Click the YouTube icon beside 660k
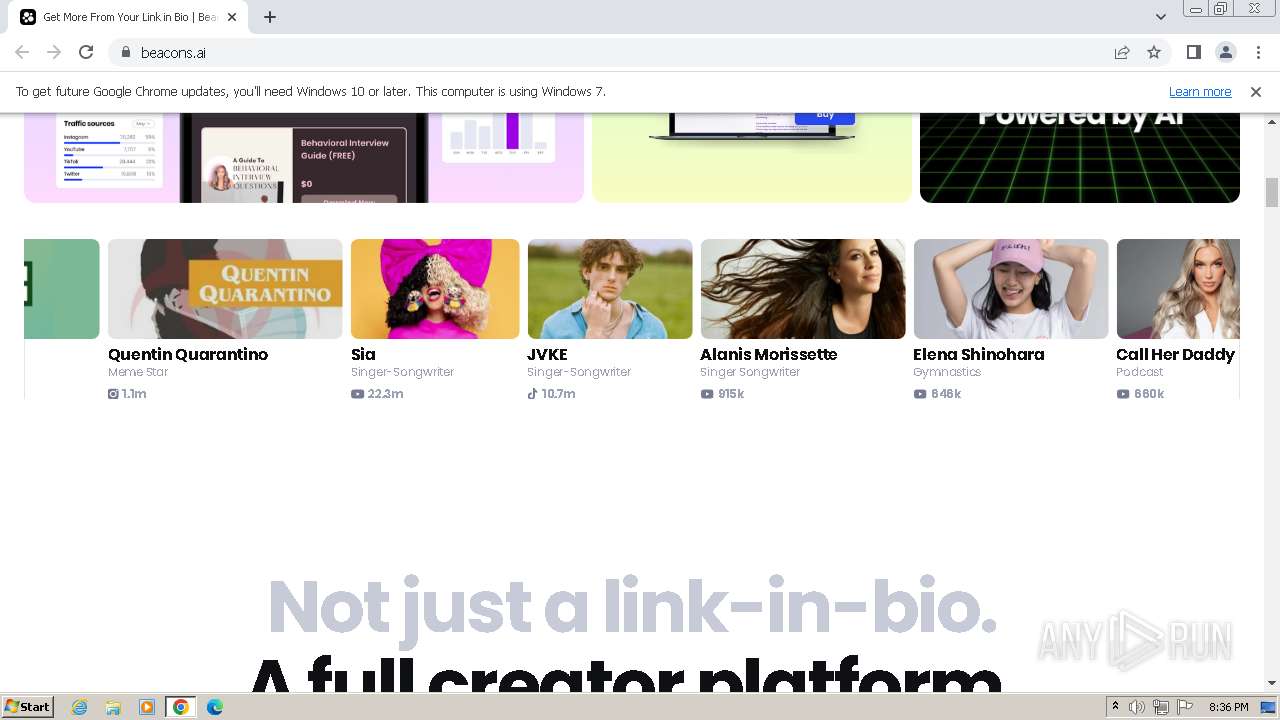The height and width of the screenshot is (720, 1280). coord(1123,394)
